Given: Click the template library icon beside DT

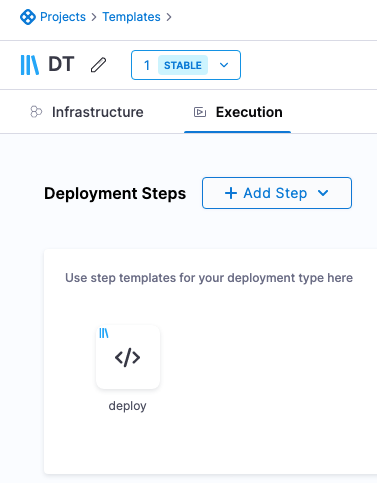Looking at the screenshot, I should (x=30, y=65).
